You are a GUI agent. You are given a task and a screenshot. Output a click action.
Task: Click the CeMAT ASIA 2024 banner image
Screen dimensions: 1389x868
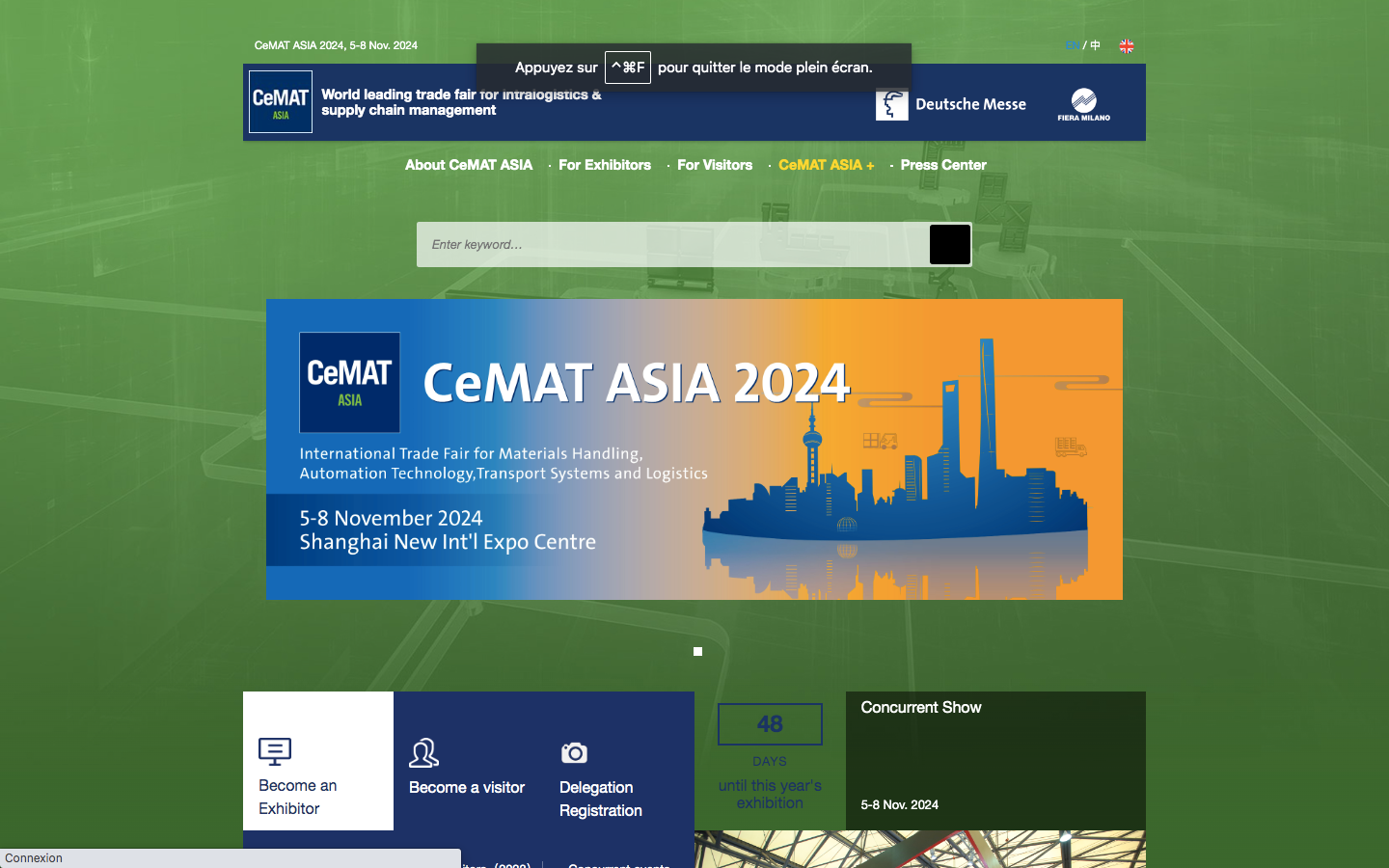pos(694,448)
